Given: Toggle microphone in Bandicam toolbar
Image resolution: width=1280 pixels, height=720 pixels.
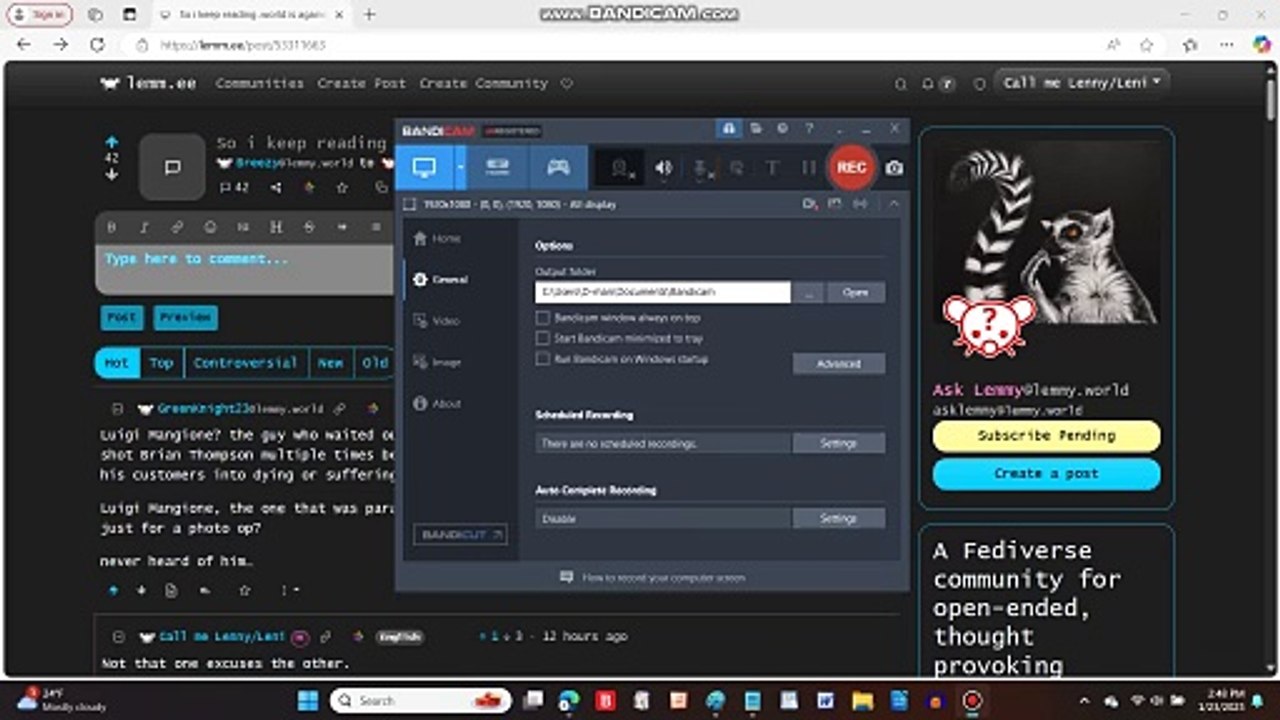Looking at the screenshot, I should click(704, 168).
